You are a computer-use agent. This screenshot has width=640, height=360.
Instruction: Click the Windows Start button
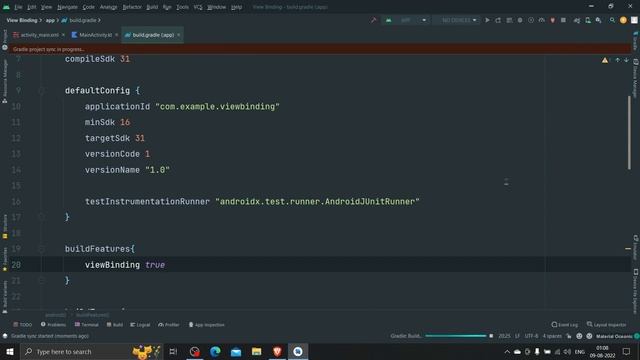coord(9,351)
